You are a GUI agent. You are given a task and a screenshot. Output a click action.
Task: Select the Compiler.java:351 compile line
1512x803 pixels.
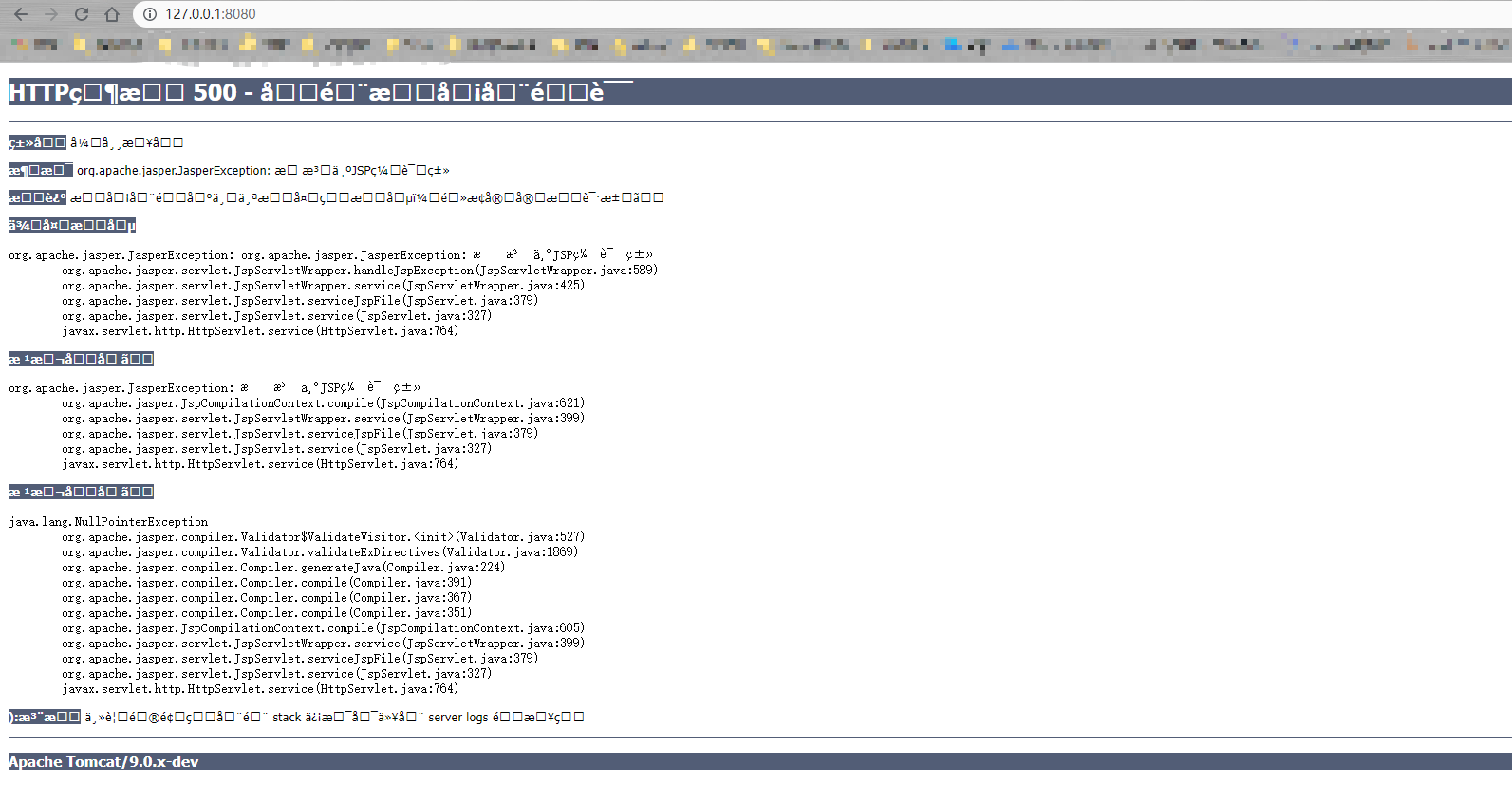click(267, 613)
